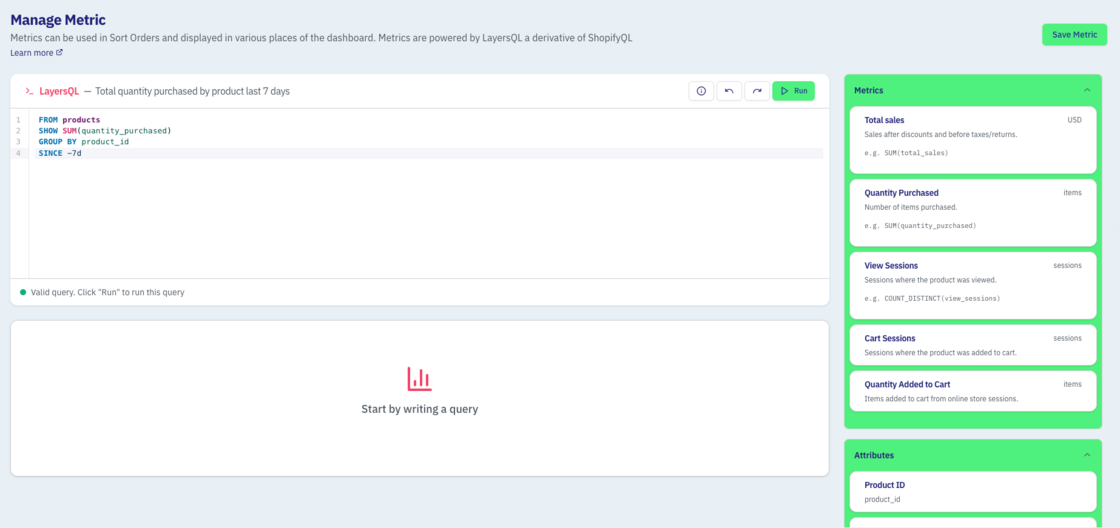This screenshot has width=1120, height=528.
Task: Select the Product ID attribute card
Action: pyautogui.click(x=973, y=492)
